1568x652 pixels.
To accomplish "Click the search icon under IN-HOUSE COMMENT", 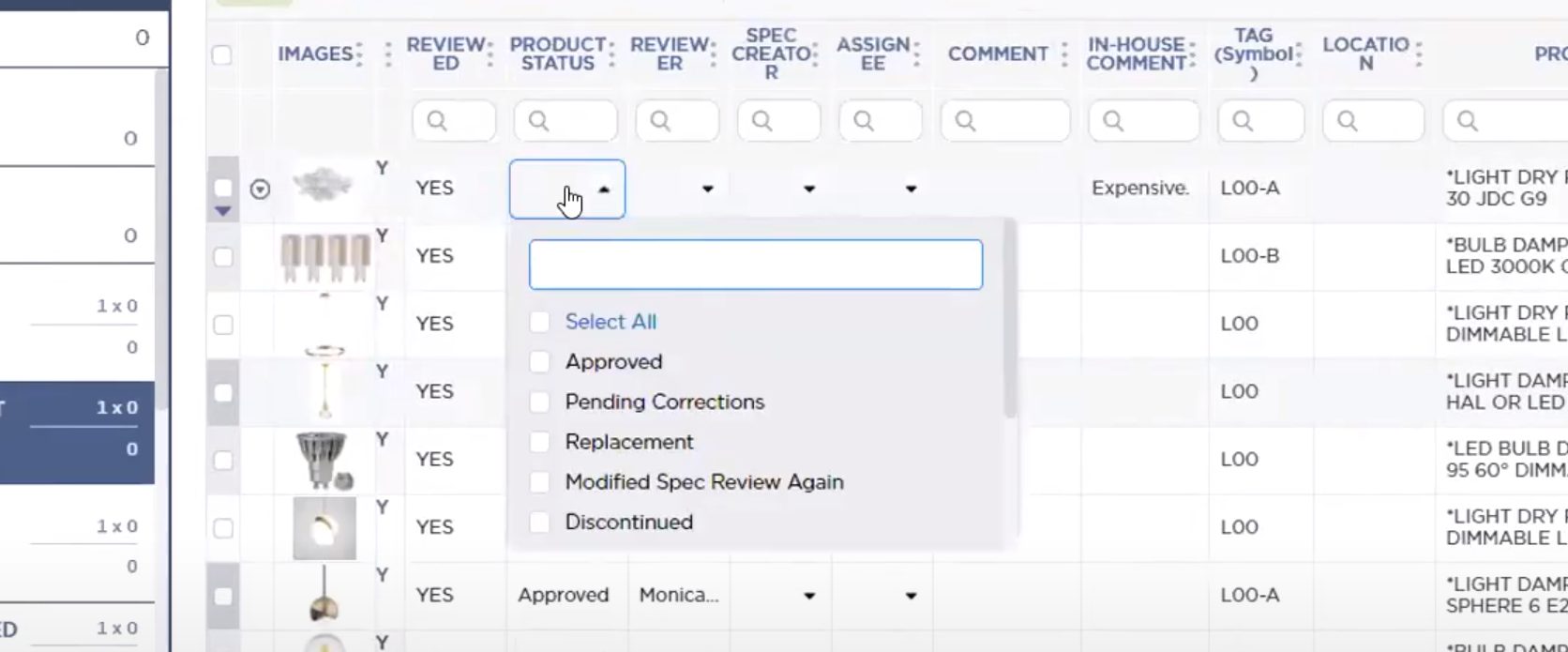I will click(x=1113, y=121).
